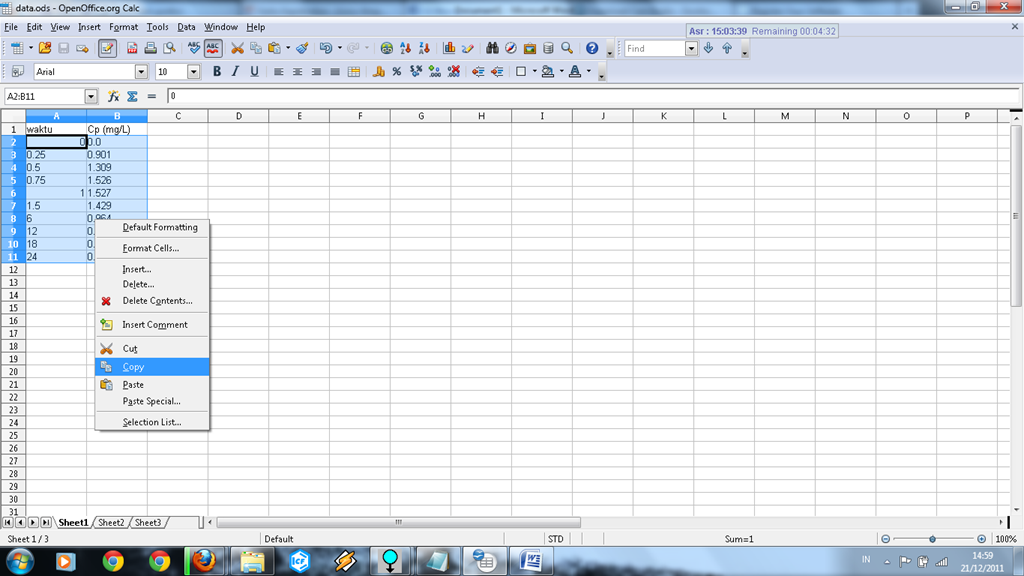The image size is (1024, 576).
Task: Export directly as PDF
Action: tap(132, 48)
